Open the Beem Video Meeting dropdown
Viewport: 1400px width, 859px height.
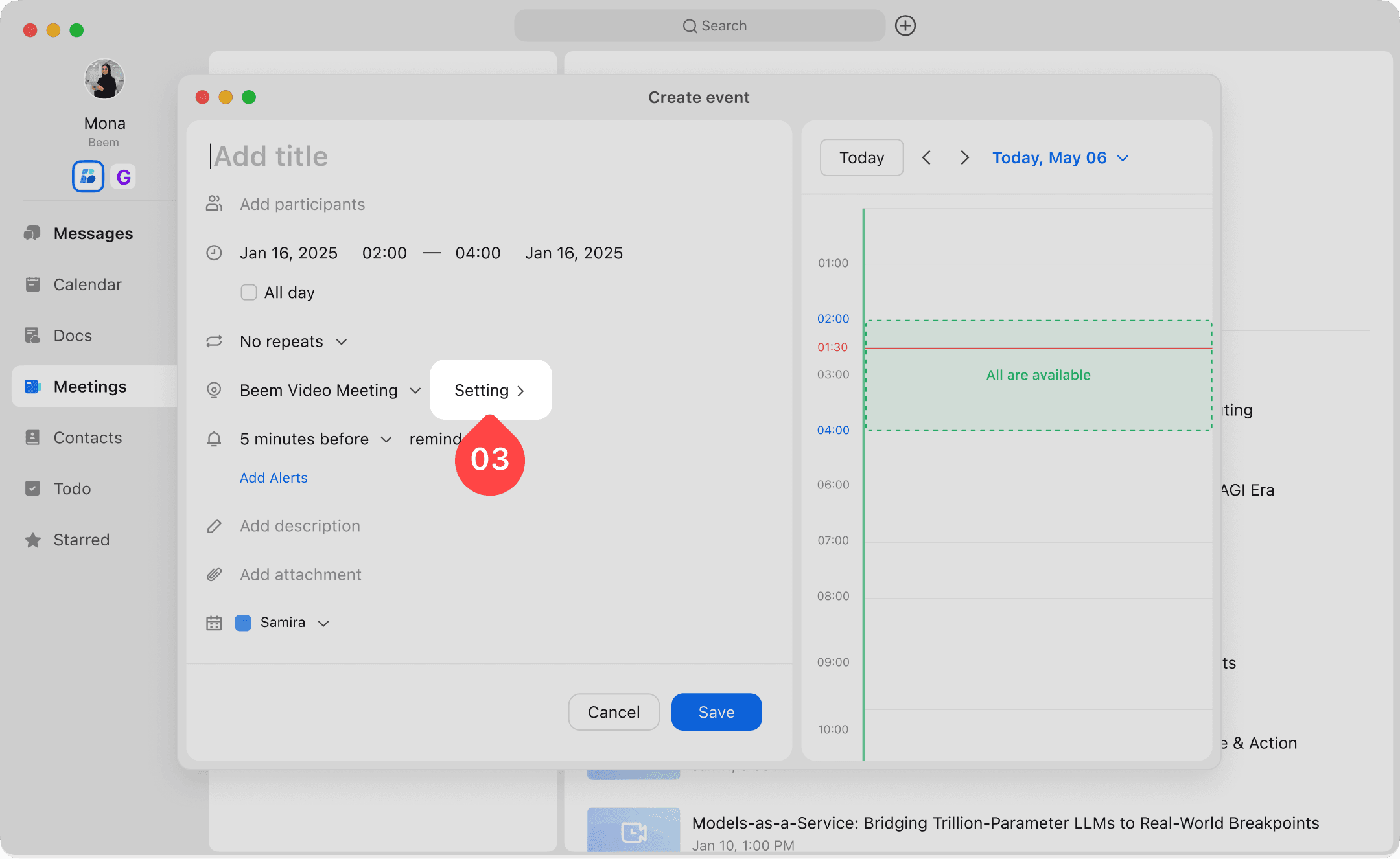tap(330, 390)
